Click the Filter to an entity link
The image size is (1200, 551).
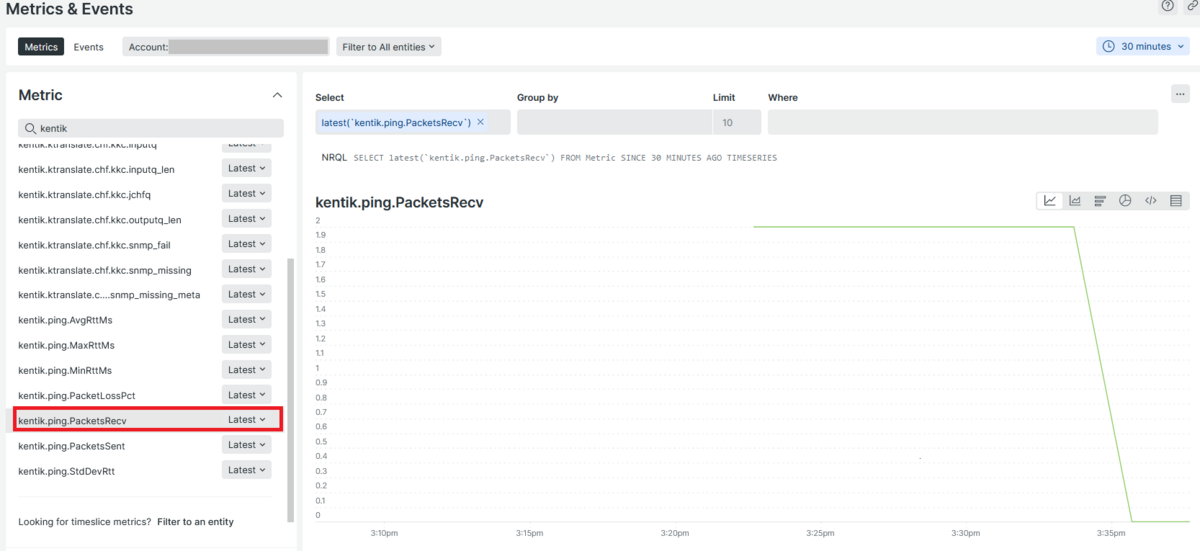coord(195,522)
